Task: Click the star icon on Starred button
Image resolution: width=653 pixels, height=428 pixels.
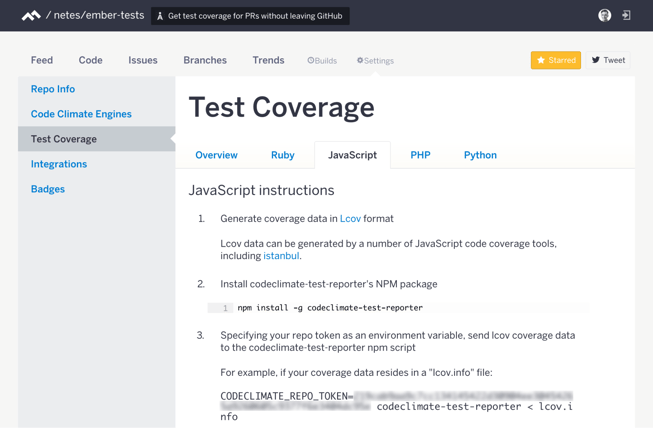Action: pyautogui.click(x=541, y=61)
